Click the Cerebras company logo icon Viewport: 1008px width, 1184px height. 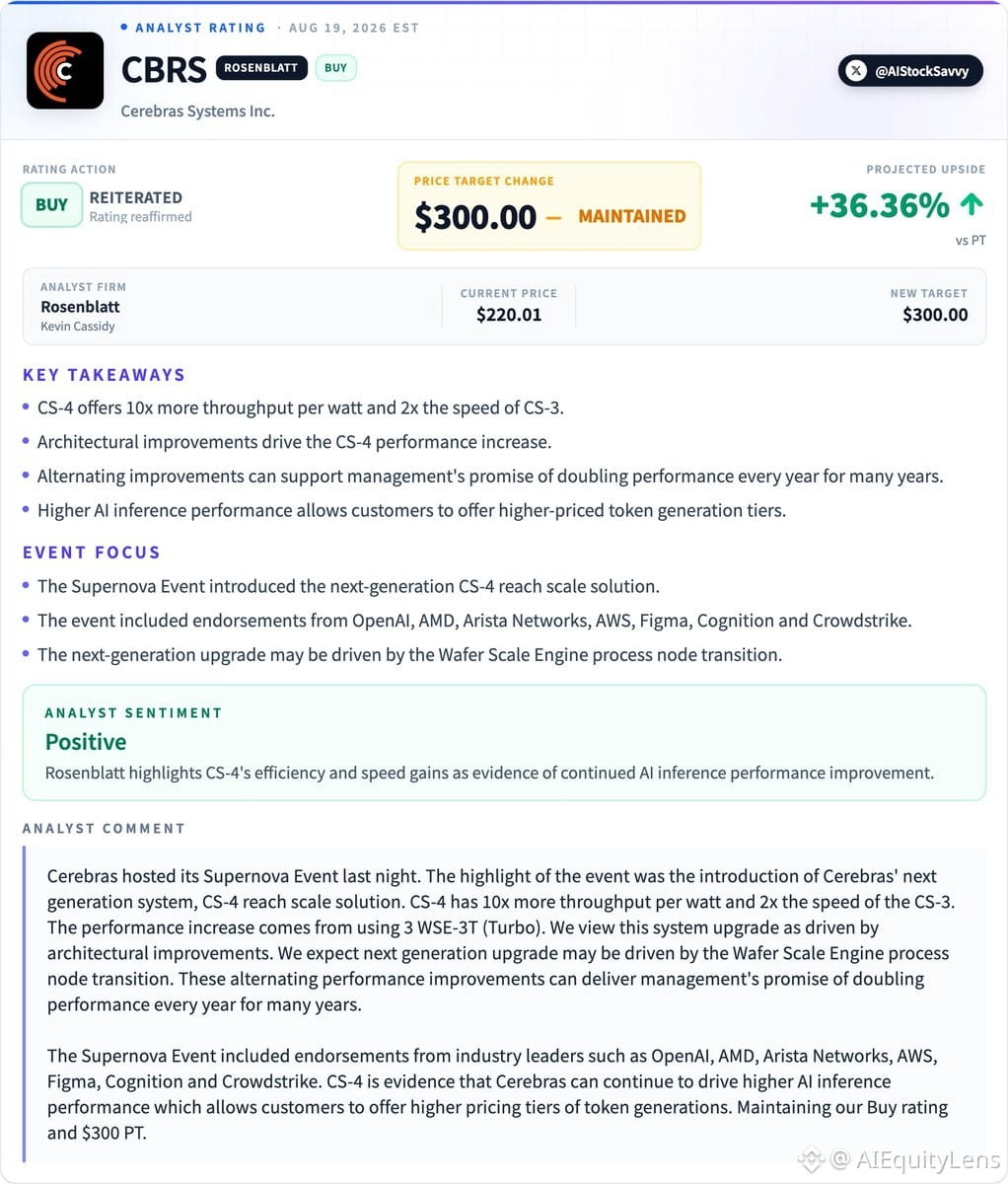click(65, 70)
